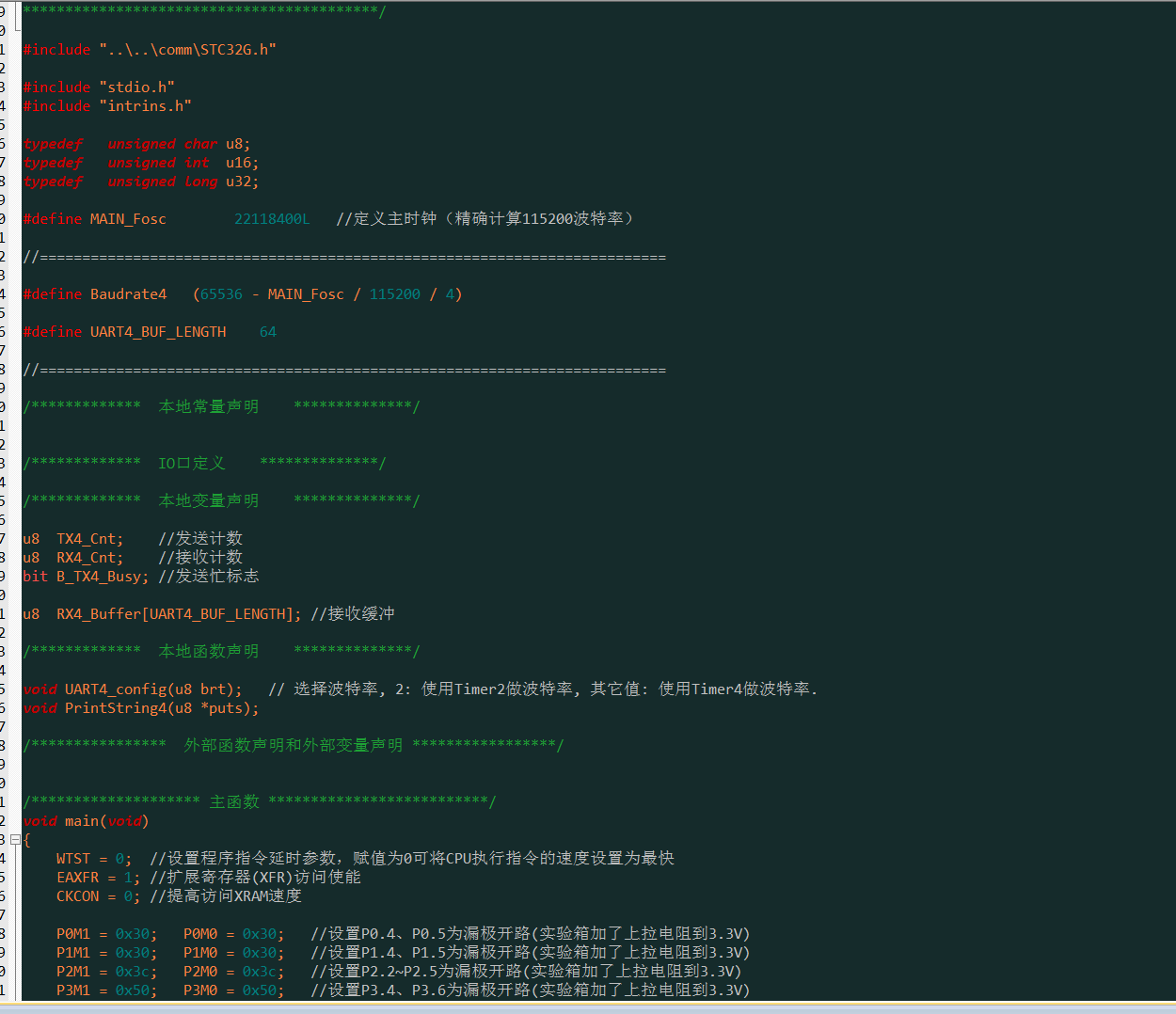Click the P2M0 register name
The width and height of the screenshot is (1176, 1014).
pyautogui.click(x=200, y=972)
